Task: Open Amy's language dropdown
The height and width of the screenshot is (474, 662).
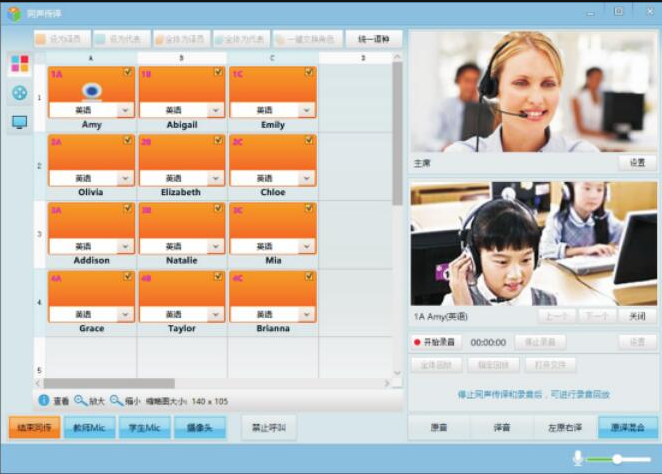Action: tap(125, 110)
